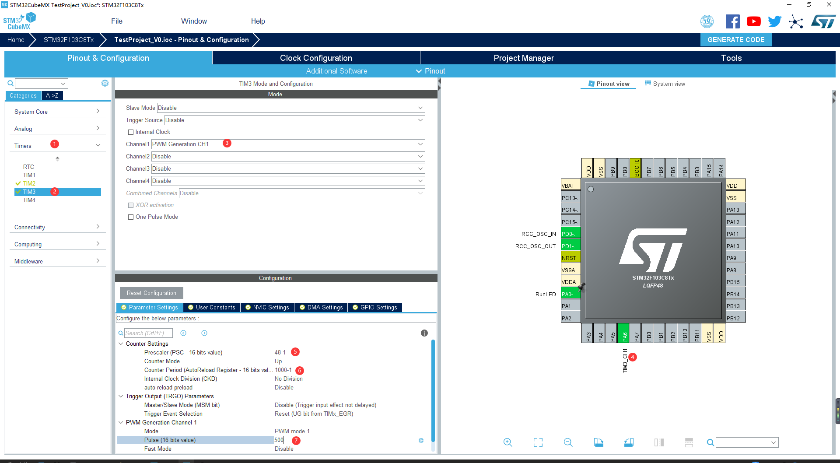Rotate the chip view counter-clockwise
This screenshot has width=840, height=463.
click(x=629, y=442)
